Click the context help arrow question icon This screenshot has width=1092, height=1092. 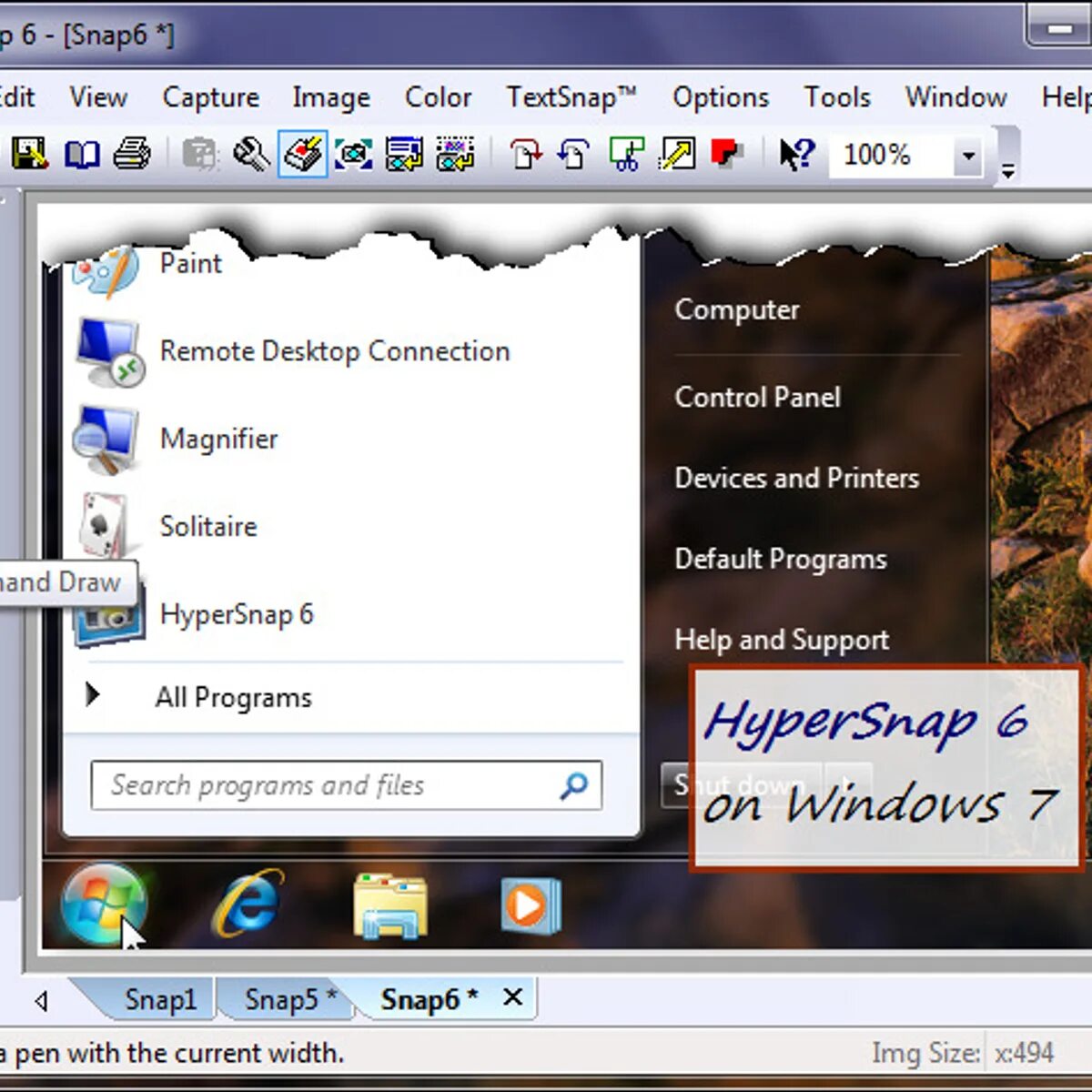(797, 155)
